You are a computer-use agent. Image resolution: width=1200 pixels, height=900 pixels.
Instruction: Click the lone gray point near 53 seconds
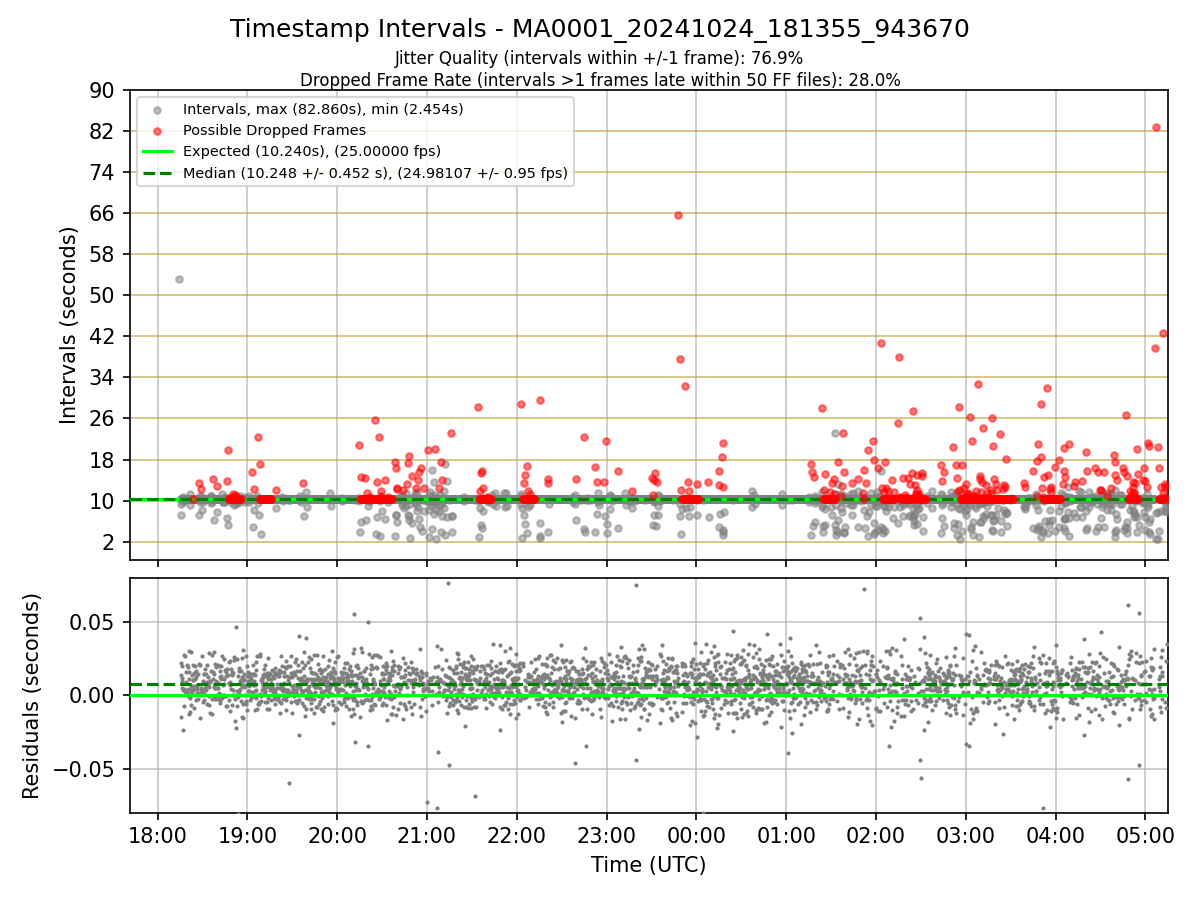click(179, 279)
